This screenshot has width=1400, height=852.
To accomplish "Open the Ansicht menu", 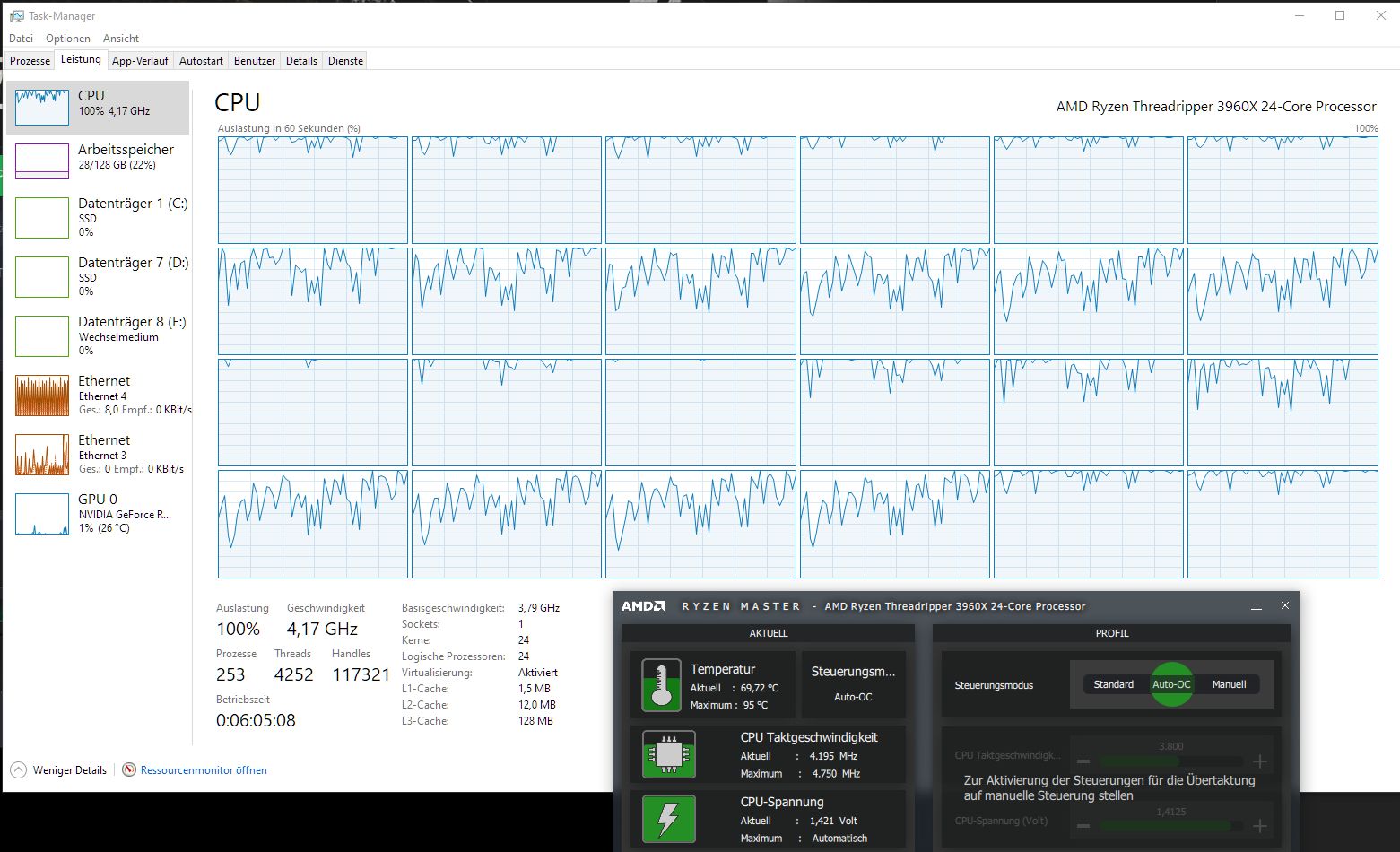I will pyautogui.click(x=121, y=39).
